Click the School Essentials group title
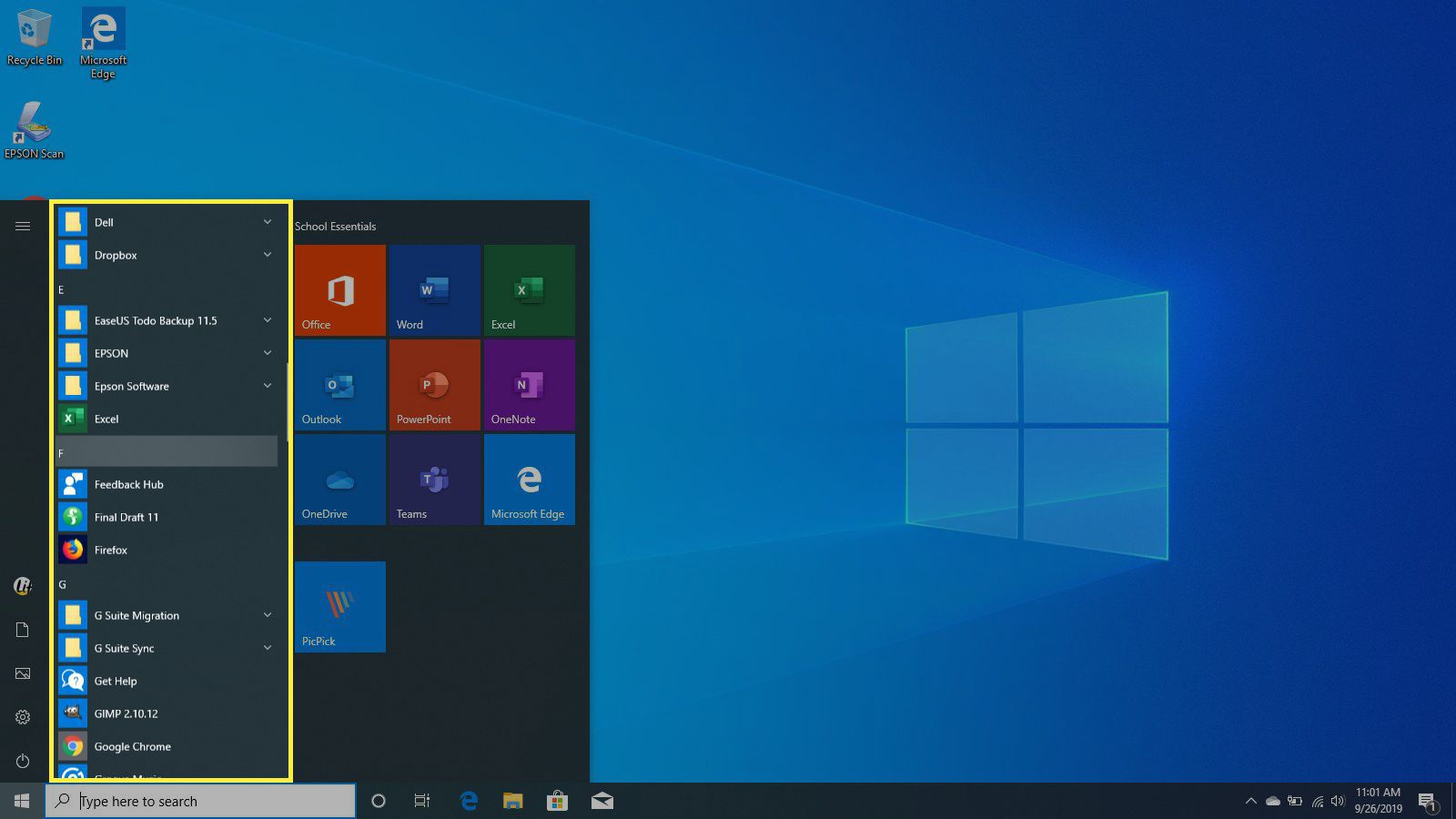Image resolution: width=1456 pixels, height=819 pixels. pos(335,227)
